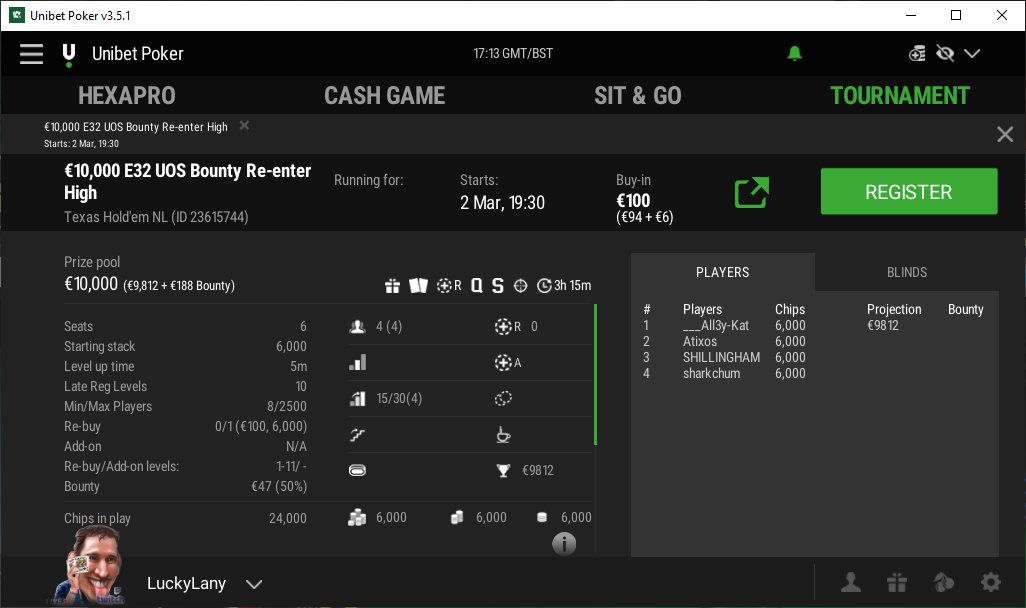Click the re-buy chip R icon in the prize pool row
1026x608 pixels.
point(449,285)
